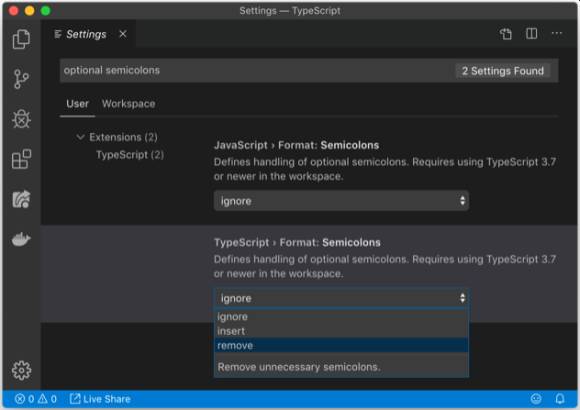The image size is (580, 410).
Task: Click the feedback smiley icon
Action: click(x=536, y=399)
